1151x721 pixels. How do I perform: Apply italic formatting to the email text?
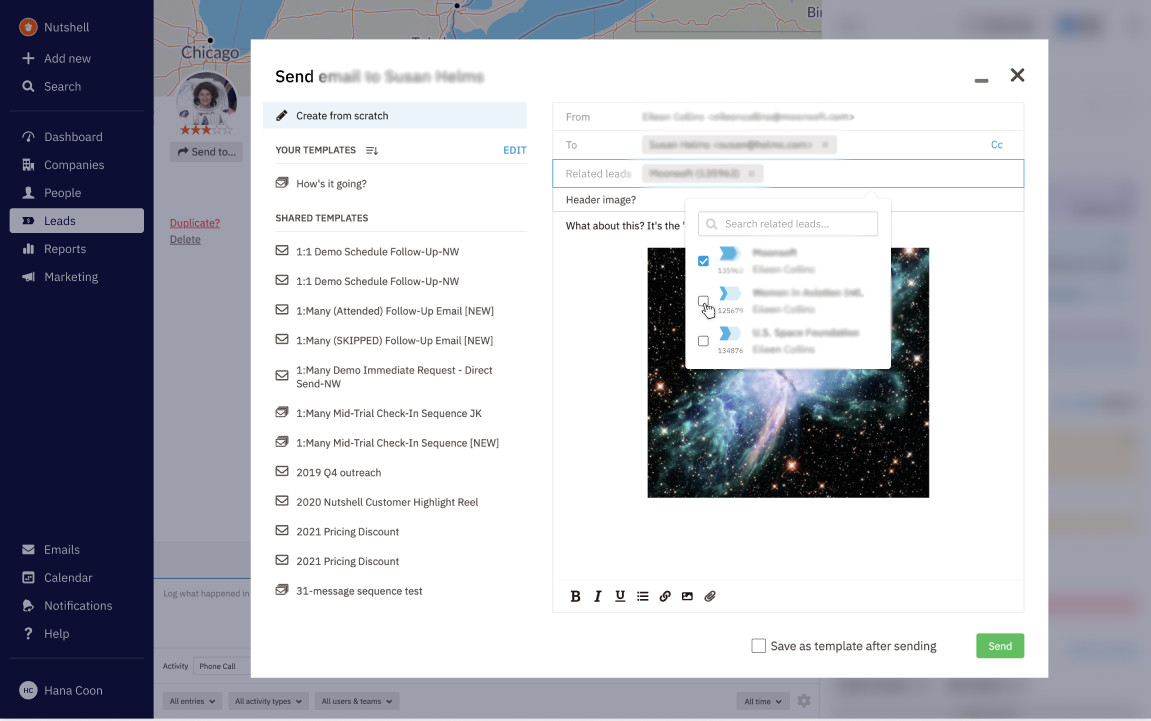(x=598, y=596)
